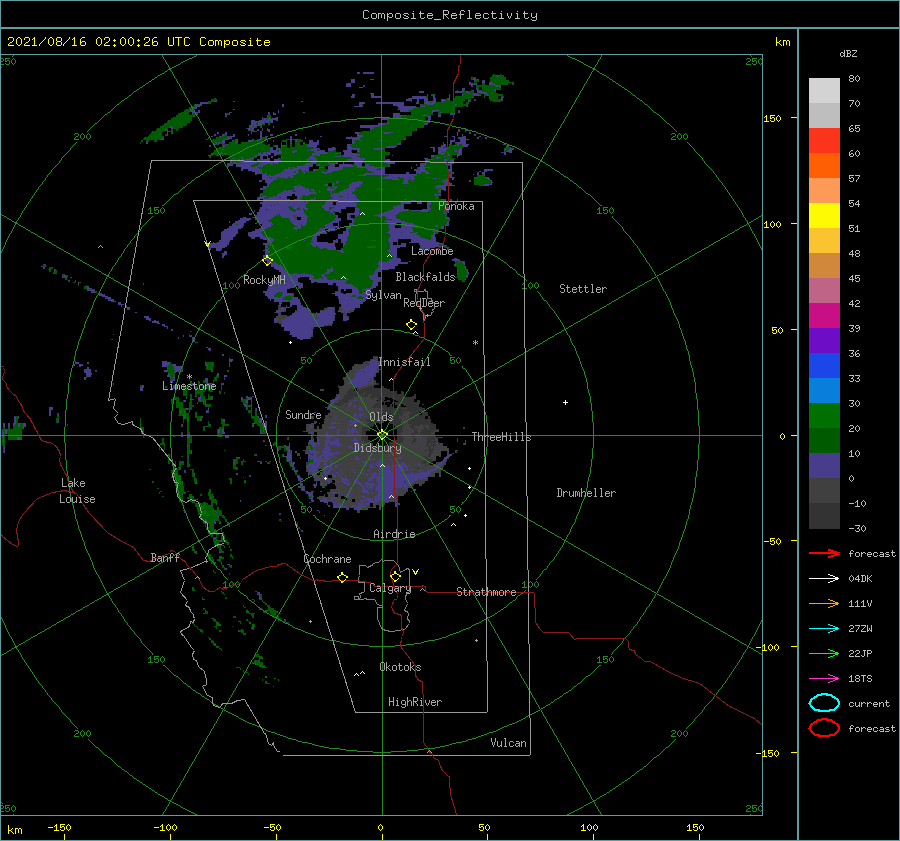Click the -150 x-axis tick label
Image resolution: width=900 pixels, height=841 pixels.
[x=59, y=827]
